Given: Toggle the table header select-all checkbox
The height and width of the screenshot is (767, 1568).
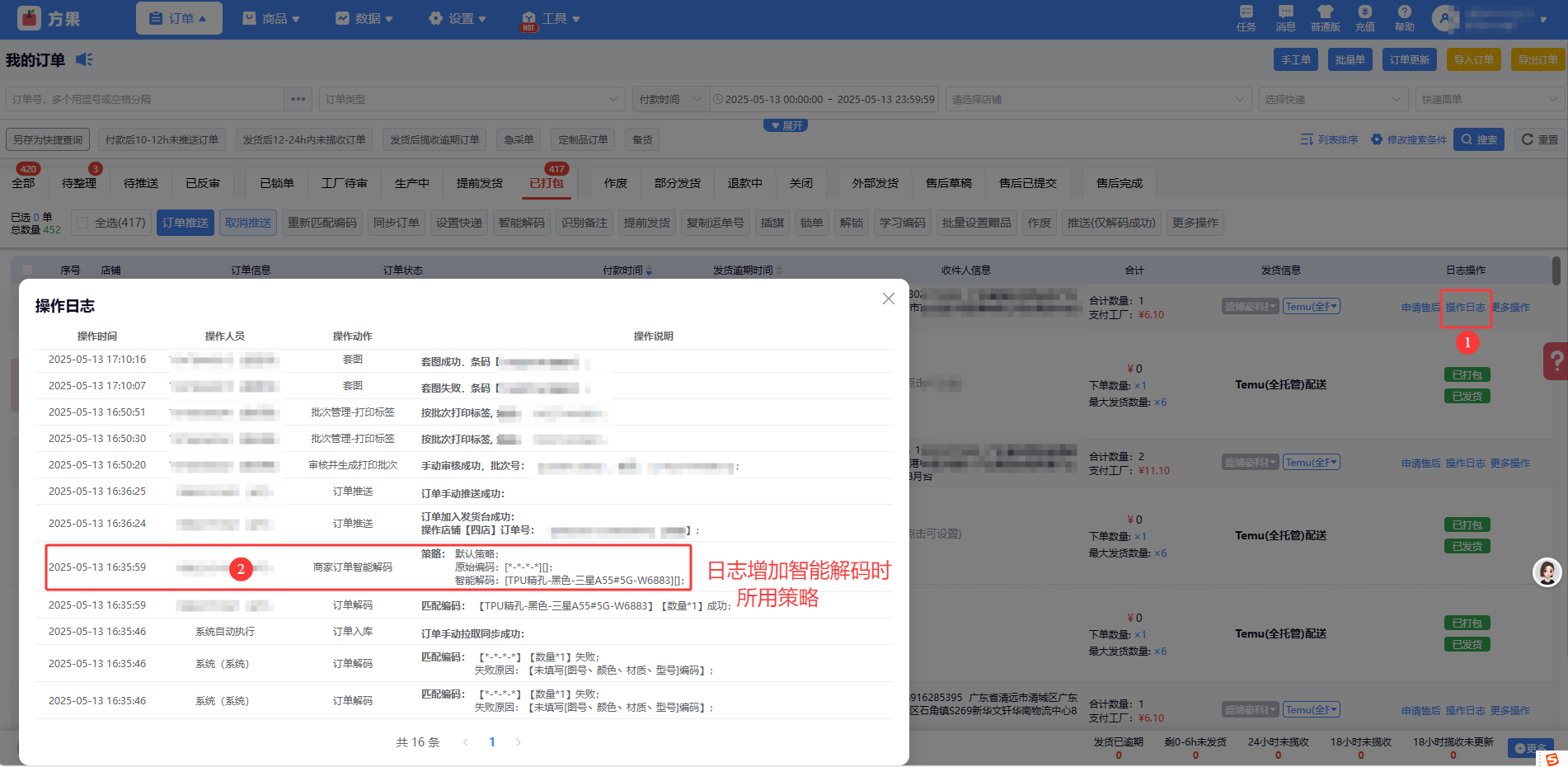Looking at the screenshot, I should tap(27, 271).
